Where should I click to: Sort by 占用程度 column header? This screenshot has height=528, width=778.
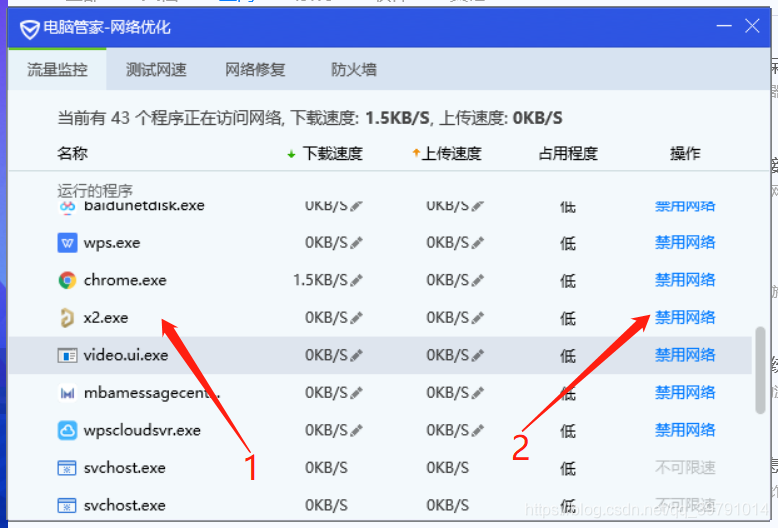pos(568,153)
